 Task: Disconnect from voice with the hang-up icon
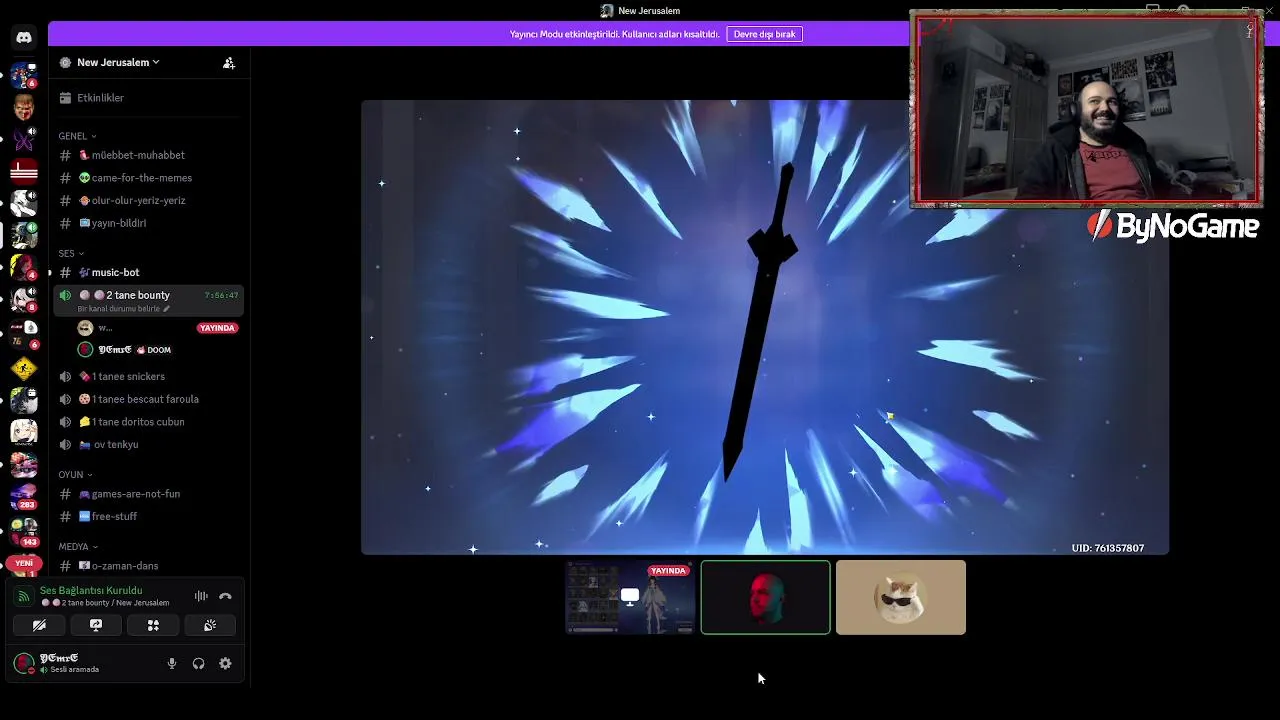click(x=225, y=596)
